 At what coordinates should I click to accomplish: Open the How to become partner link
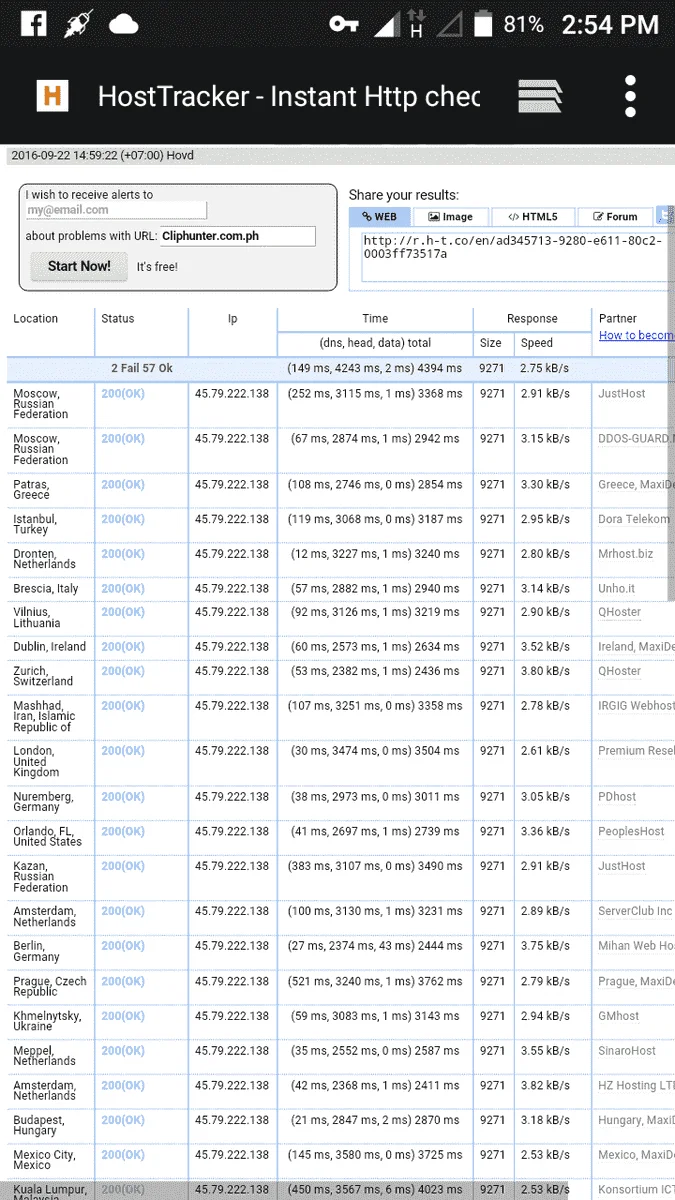coord(636,335)
